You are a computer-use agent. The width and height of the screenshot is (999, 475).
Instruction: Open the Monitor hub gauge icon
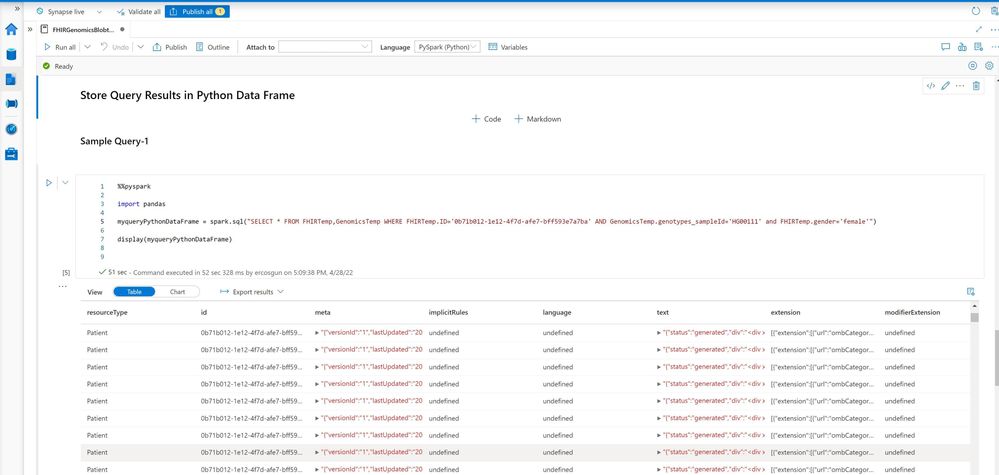coord(11,129)
